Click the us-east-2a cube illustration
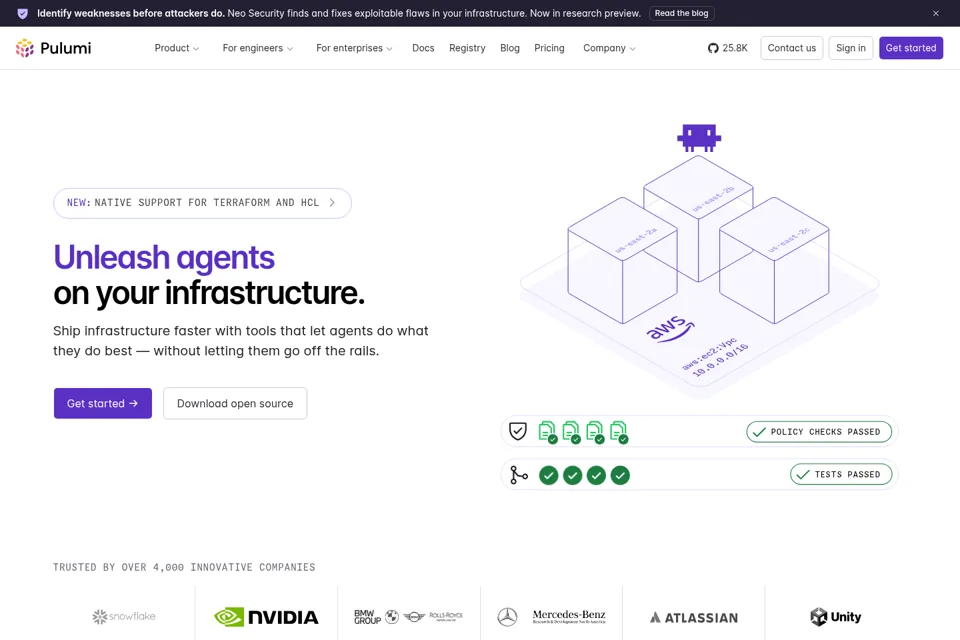The image size is (960, 640). click(x=622, y=260)
